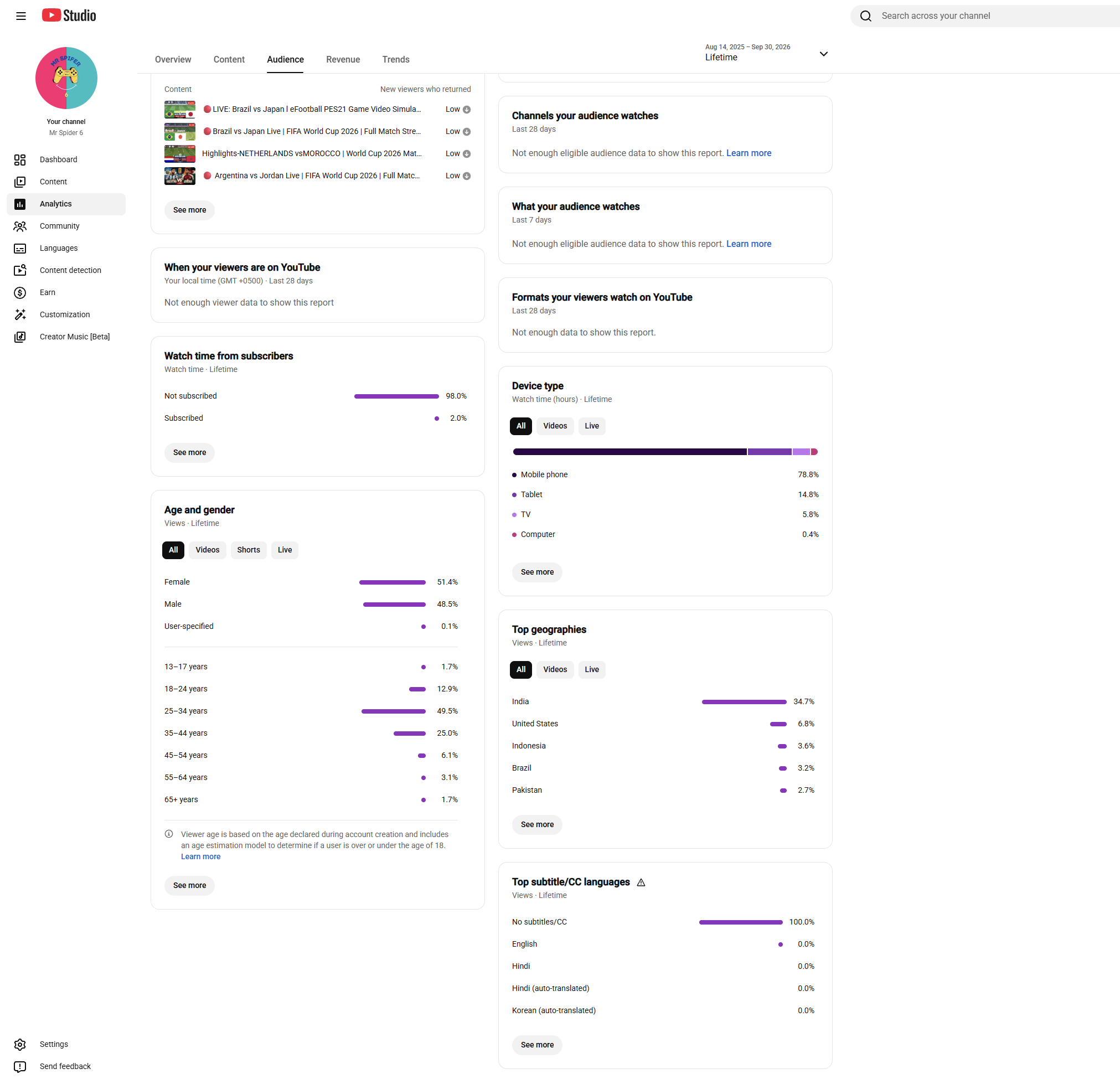The image size is (1120, 1079).
Task: Open Learn more link about viewer age
Action: pyautogui.click(x=200, y=856)
